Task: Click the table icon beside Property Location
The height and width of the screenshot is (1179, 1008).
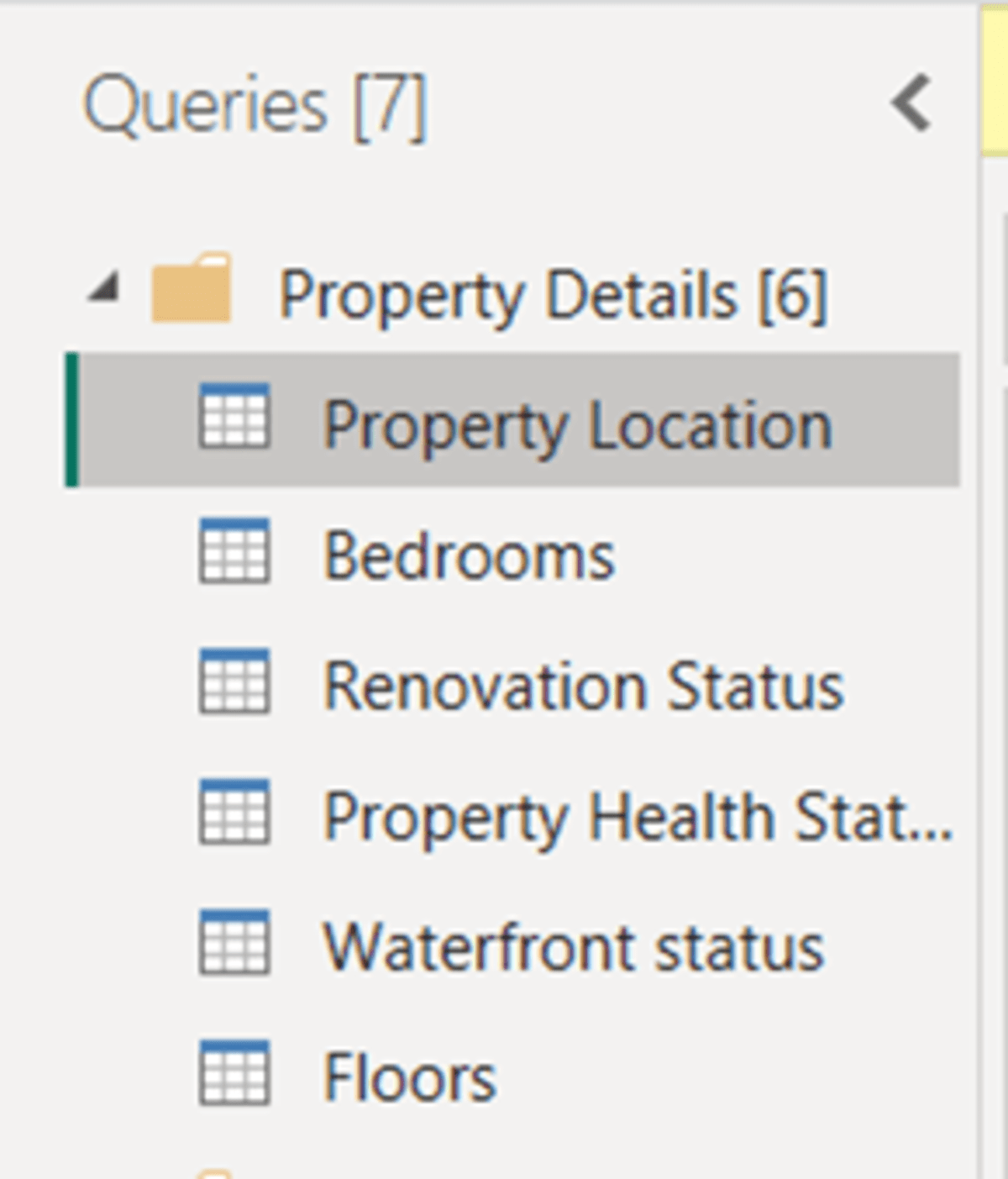Action: (x=234, y=415)
